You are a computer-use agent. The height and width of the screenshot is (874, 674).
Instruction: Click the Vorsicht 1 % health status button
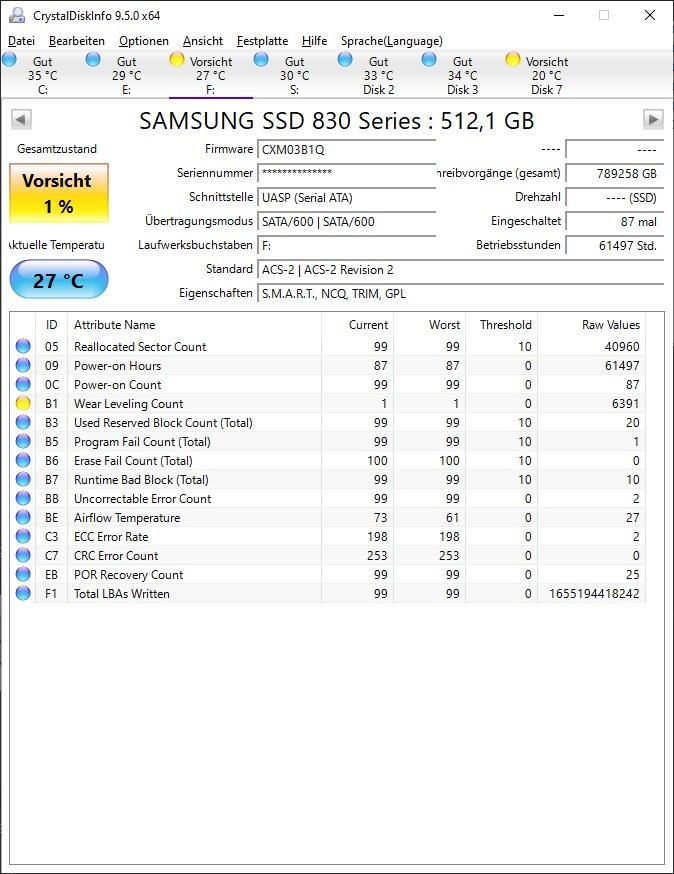(x=59, y=193)
